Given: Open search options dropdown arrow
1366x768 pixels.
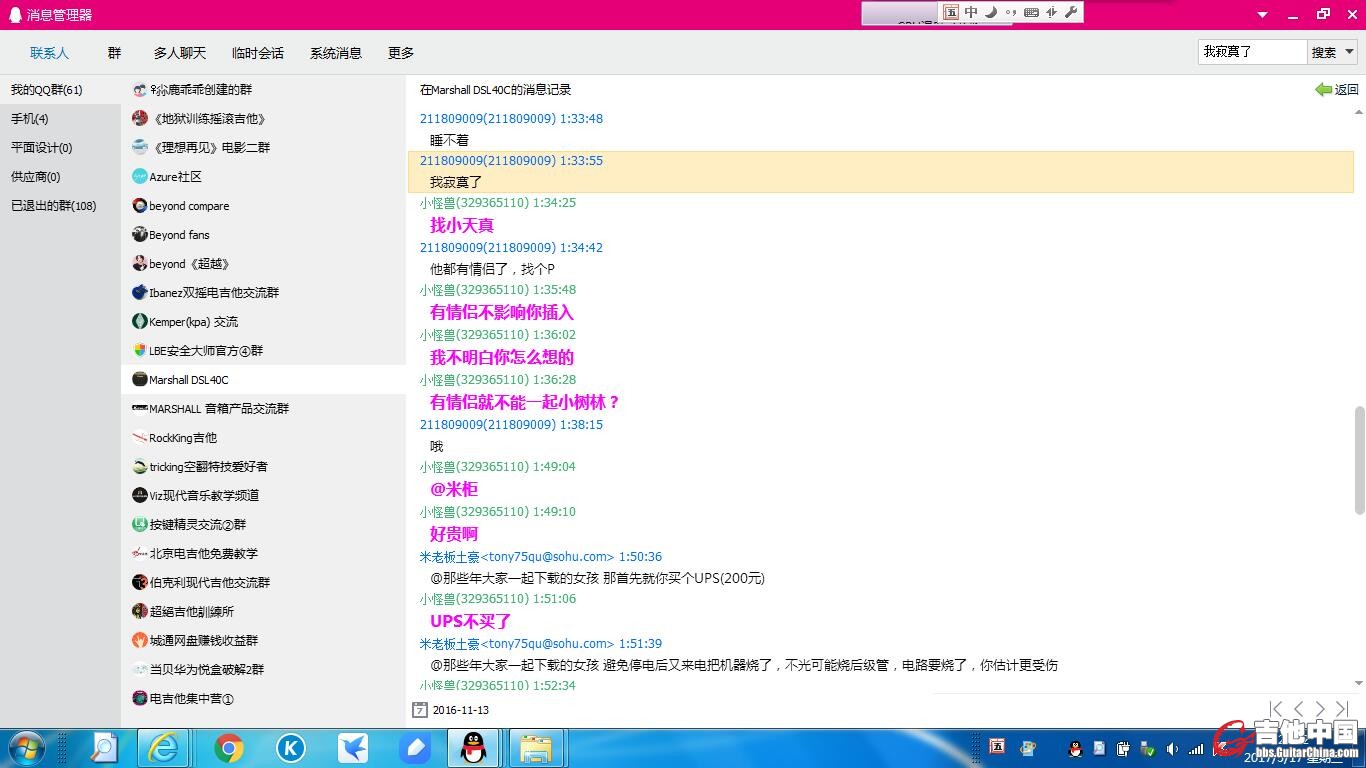Looking at the screenshot, I should [x=1349, y=52].
